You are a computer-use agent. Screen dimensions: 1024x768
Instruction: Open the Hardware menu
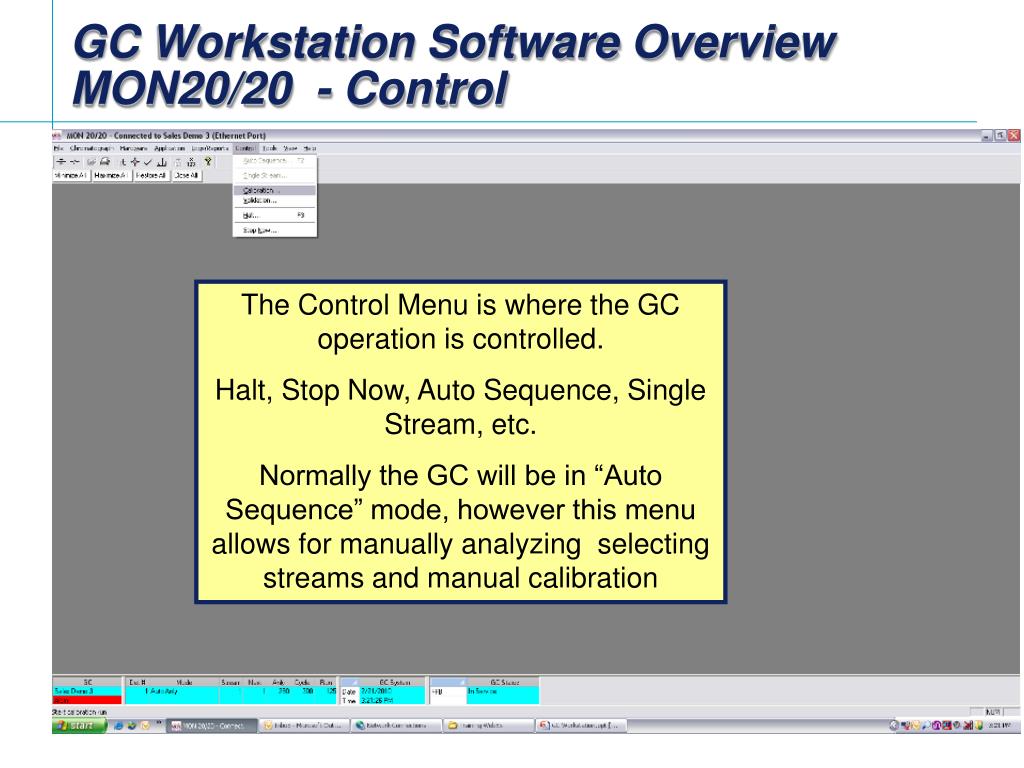tap(134, 148)
